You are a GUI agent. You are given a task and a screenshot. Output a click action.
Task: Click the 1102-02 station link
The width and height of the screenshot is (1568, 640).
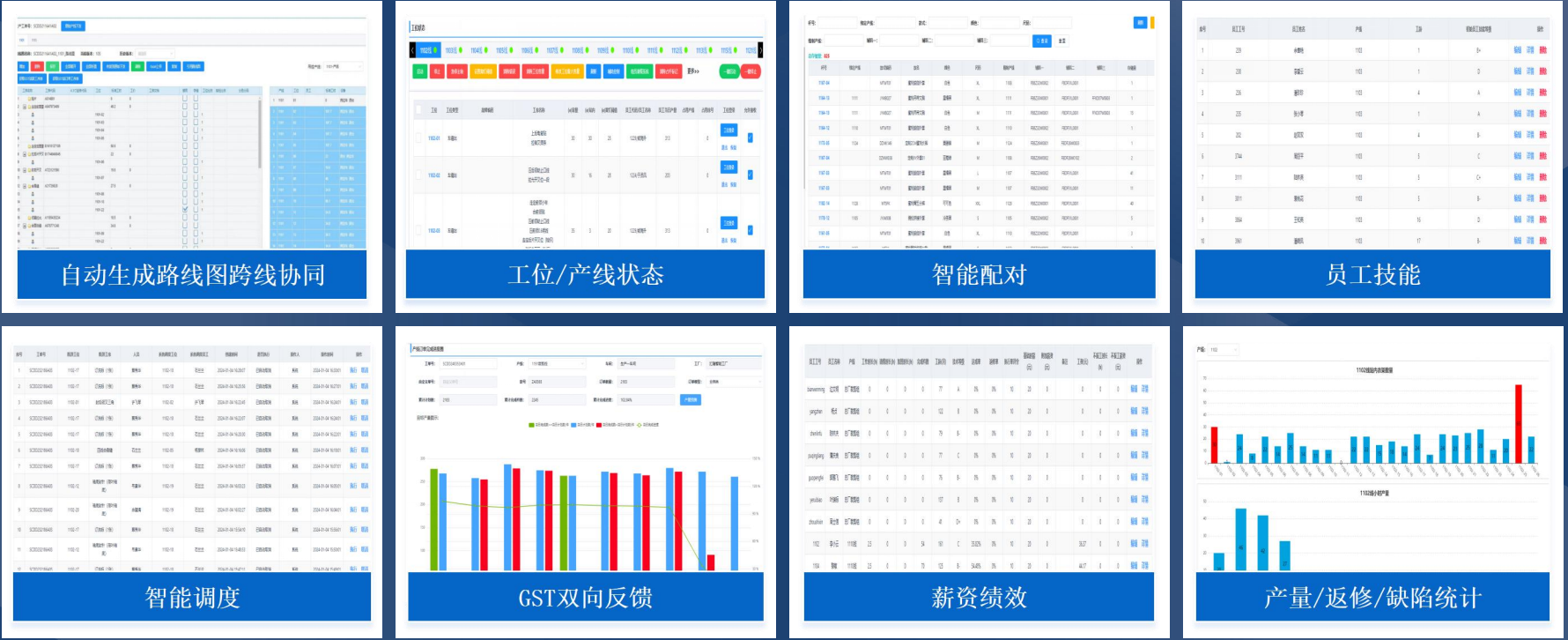[x=434, y=175]
